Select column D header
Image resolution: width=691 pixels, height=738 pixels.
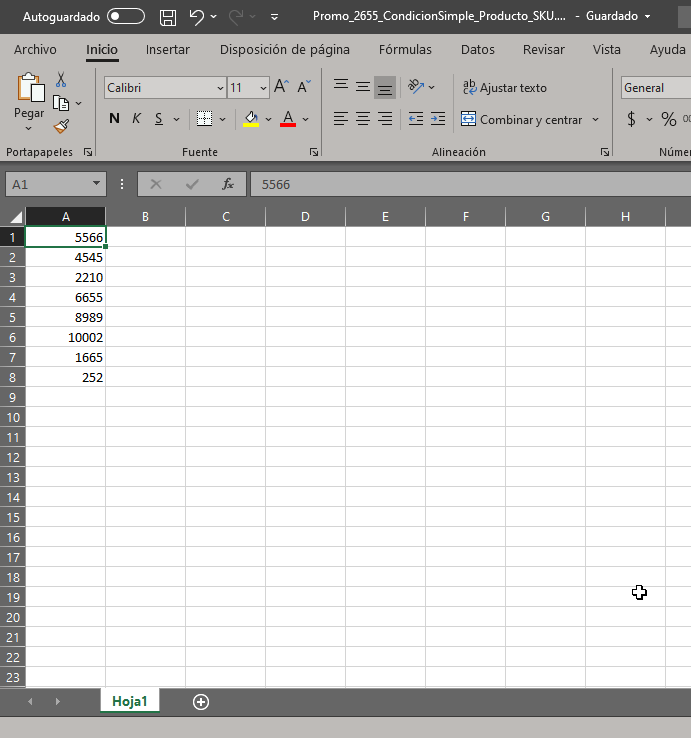[305, 217]
